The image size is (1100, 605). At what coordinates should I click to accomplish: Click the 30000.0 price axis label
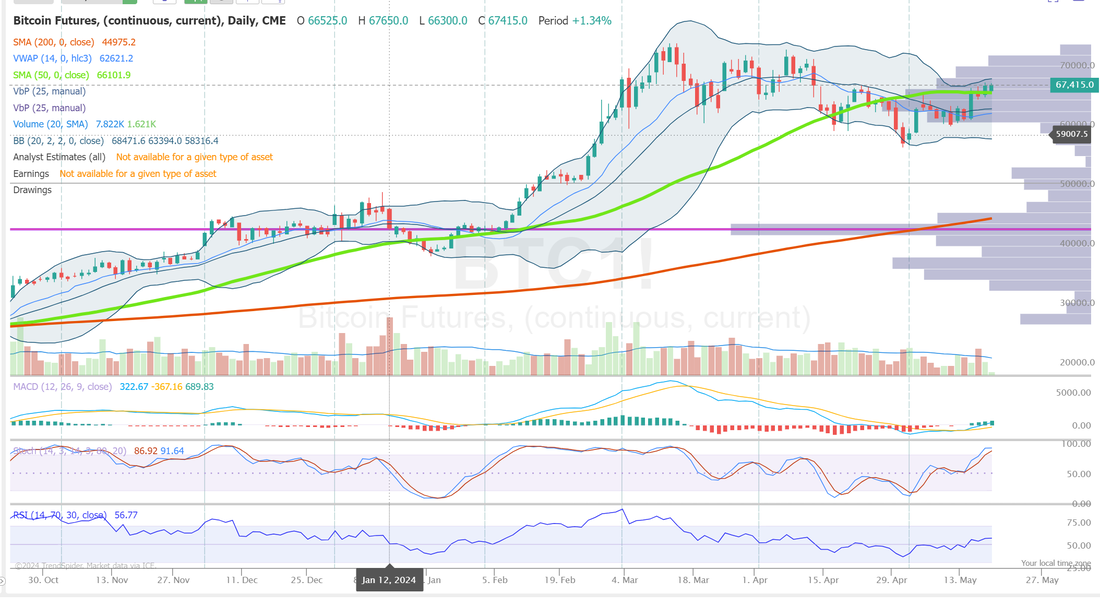pos(1078,303)
